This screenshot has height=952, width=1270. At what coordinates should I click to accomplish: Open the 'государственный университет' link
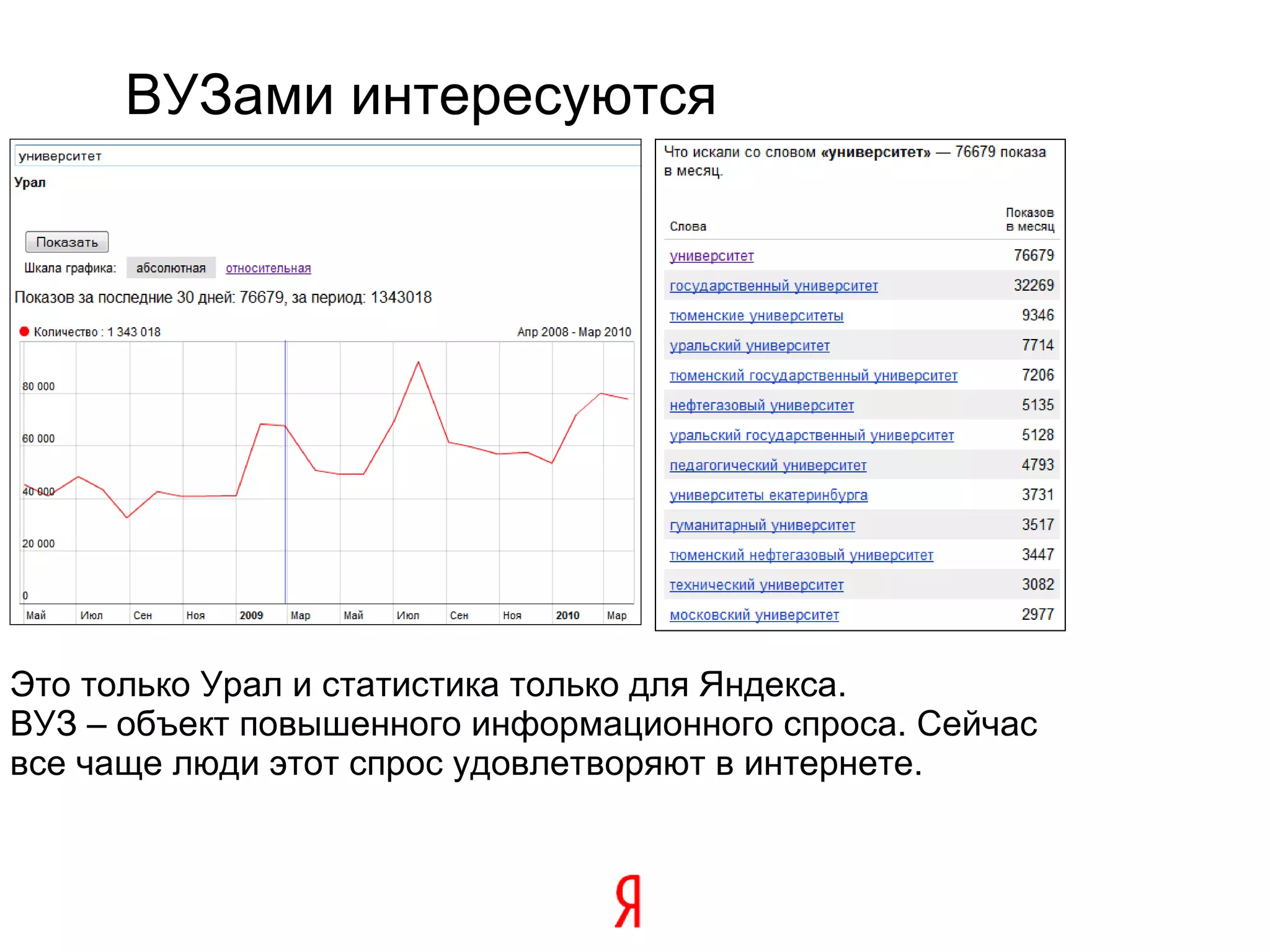click(773, 286)
